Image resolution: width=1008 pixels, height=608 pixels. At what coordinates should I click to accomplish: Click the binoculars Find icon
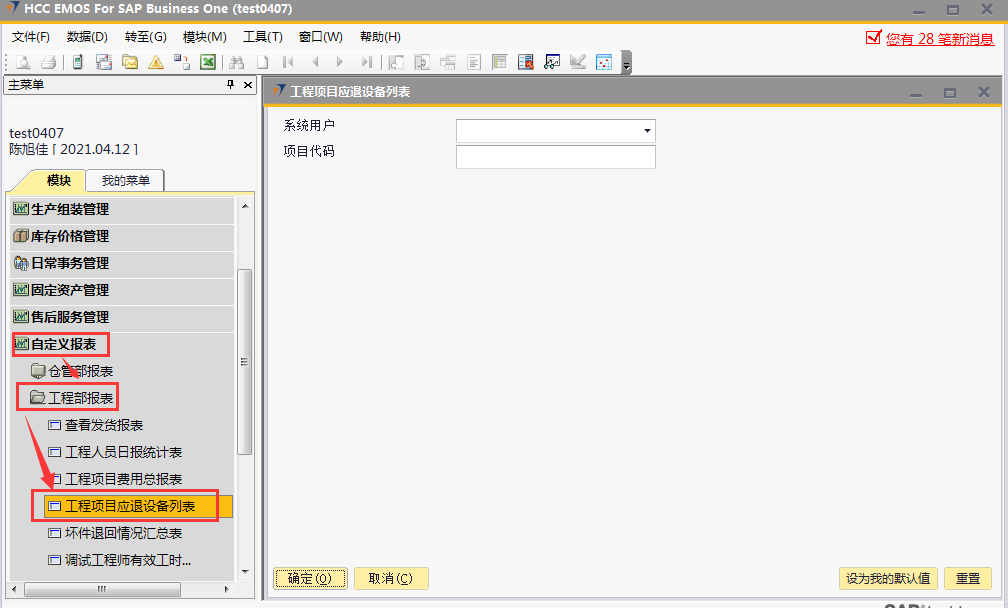pyautogui.click(x=237, y=62)
